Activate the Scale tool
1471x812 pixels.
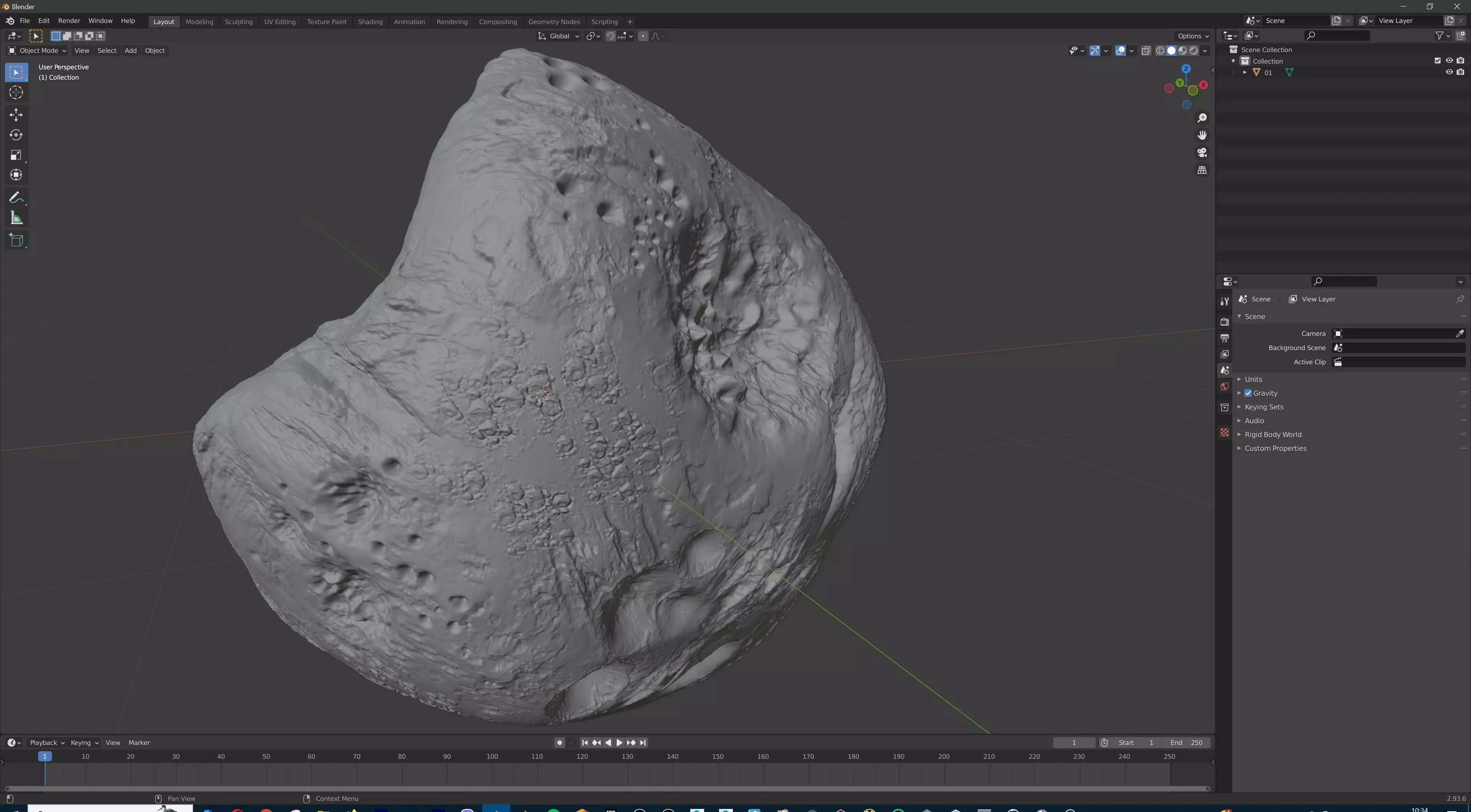16,155
